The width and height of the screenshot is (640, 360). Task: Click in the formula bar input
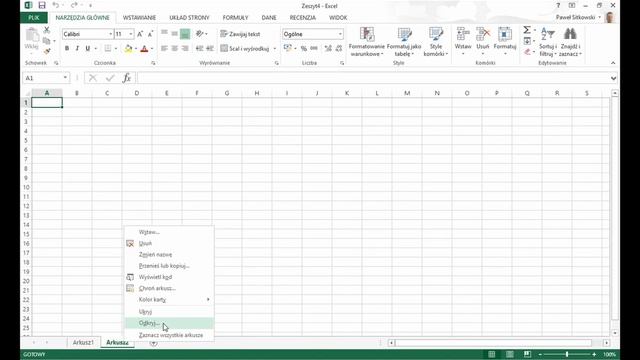tap(373, 78)
